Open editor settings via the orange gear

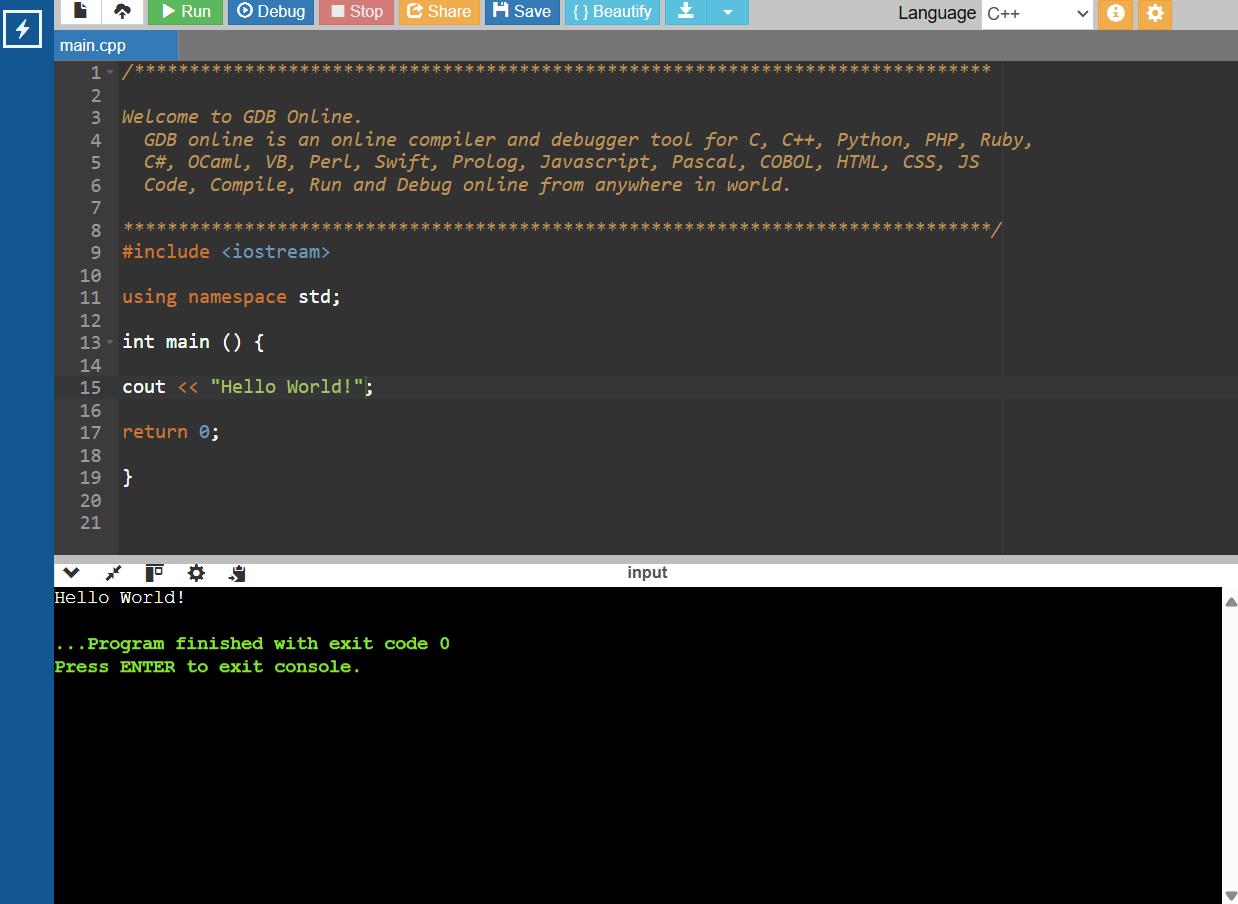1155,13
